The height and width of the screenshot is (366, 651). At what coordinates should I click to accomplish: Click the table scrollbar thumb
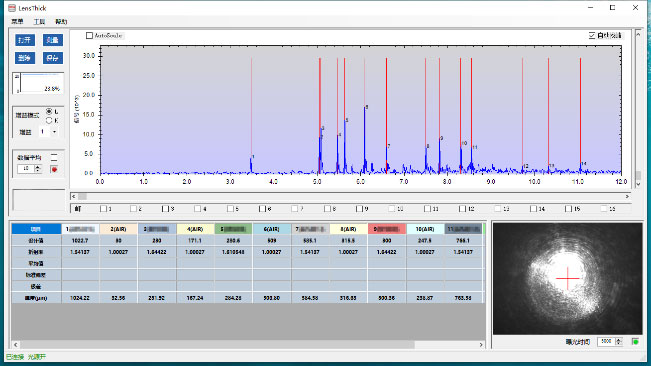[218, 345]
